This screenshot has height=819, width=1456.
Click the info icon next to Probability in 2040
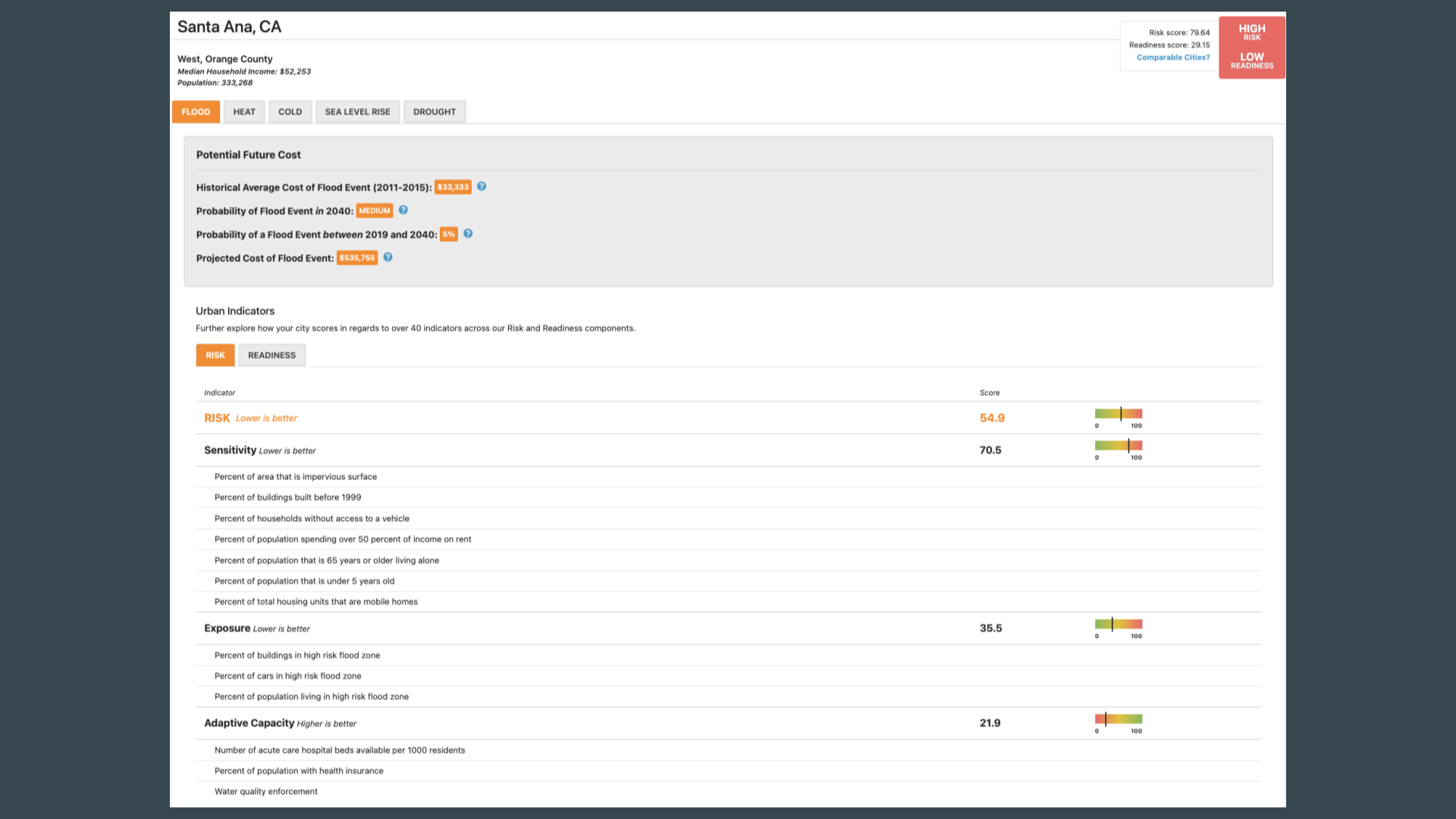405,210
